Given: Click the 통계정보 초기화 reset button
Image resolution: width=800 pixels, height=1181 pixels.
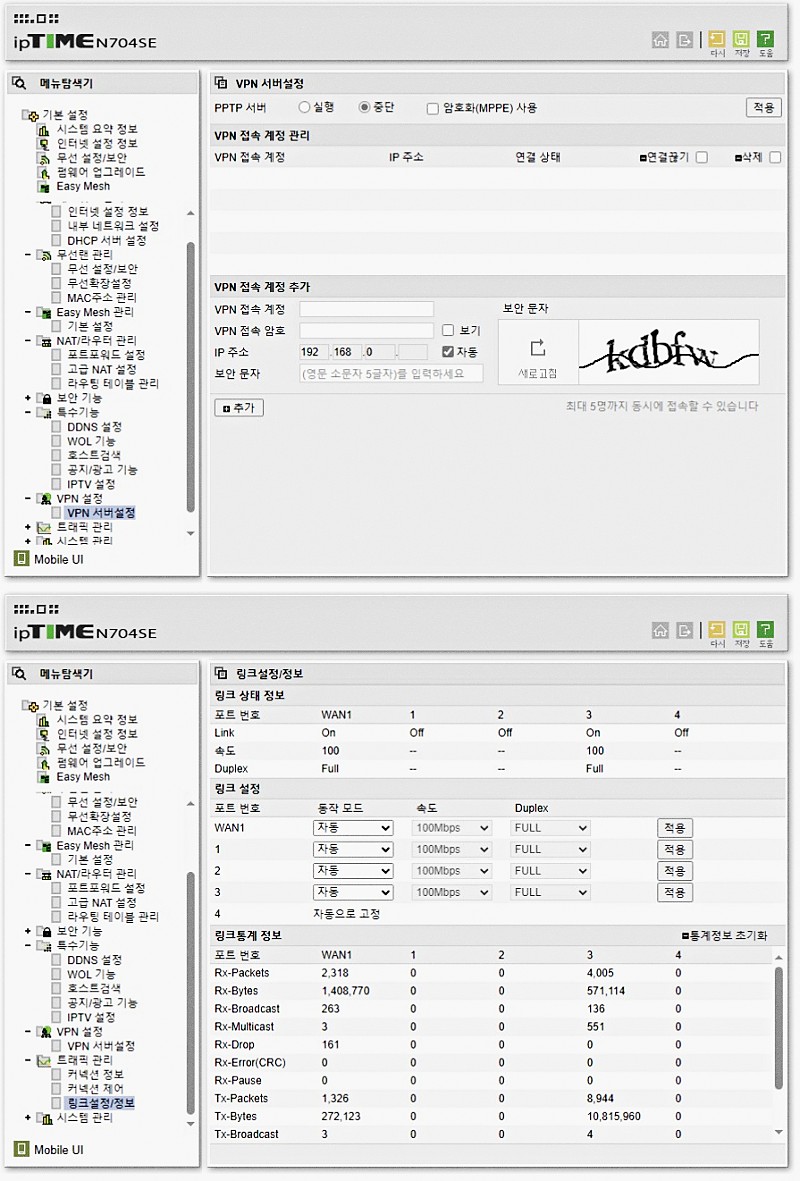Looking at the screenshot, I should click(724, 936).
